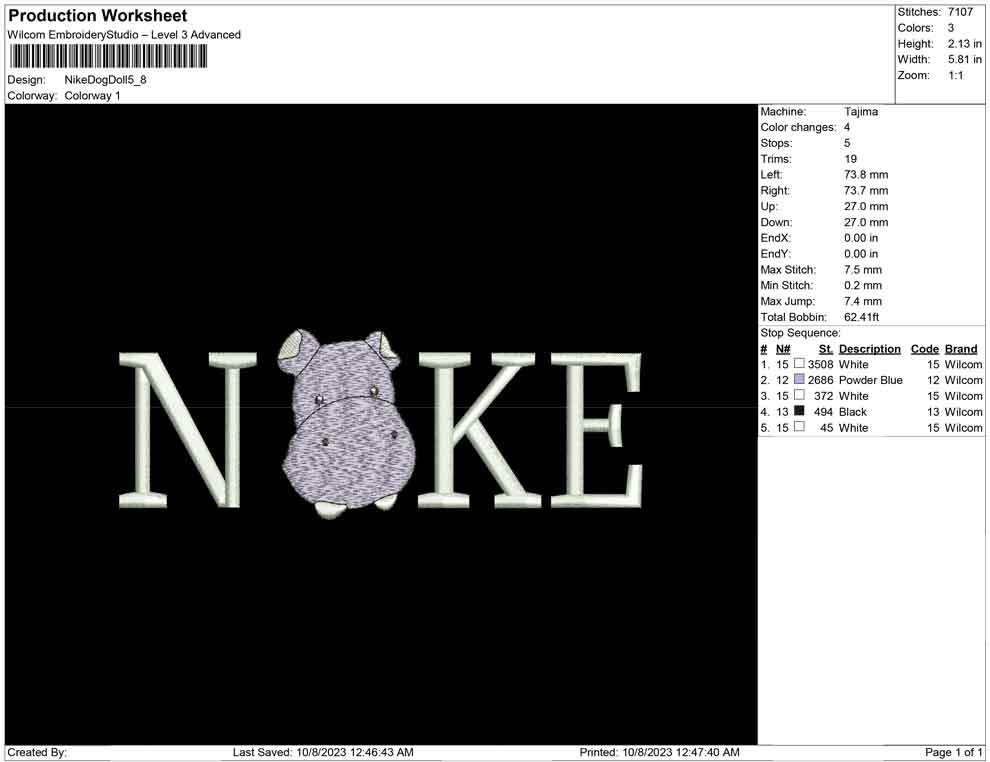Click the design name 'NikeDogDoll5_8'

[105, 80]
